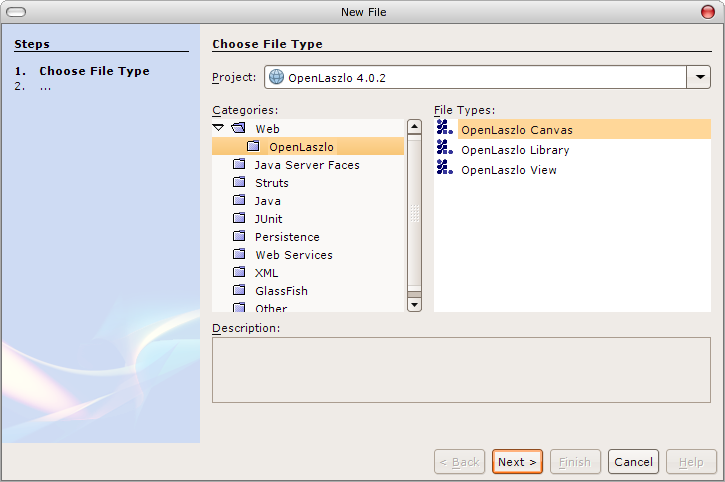
Task: Select the JUnit category
Action: pyautogui.click(x=268, y=219)
